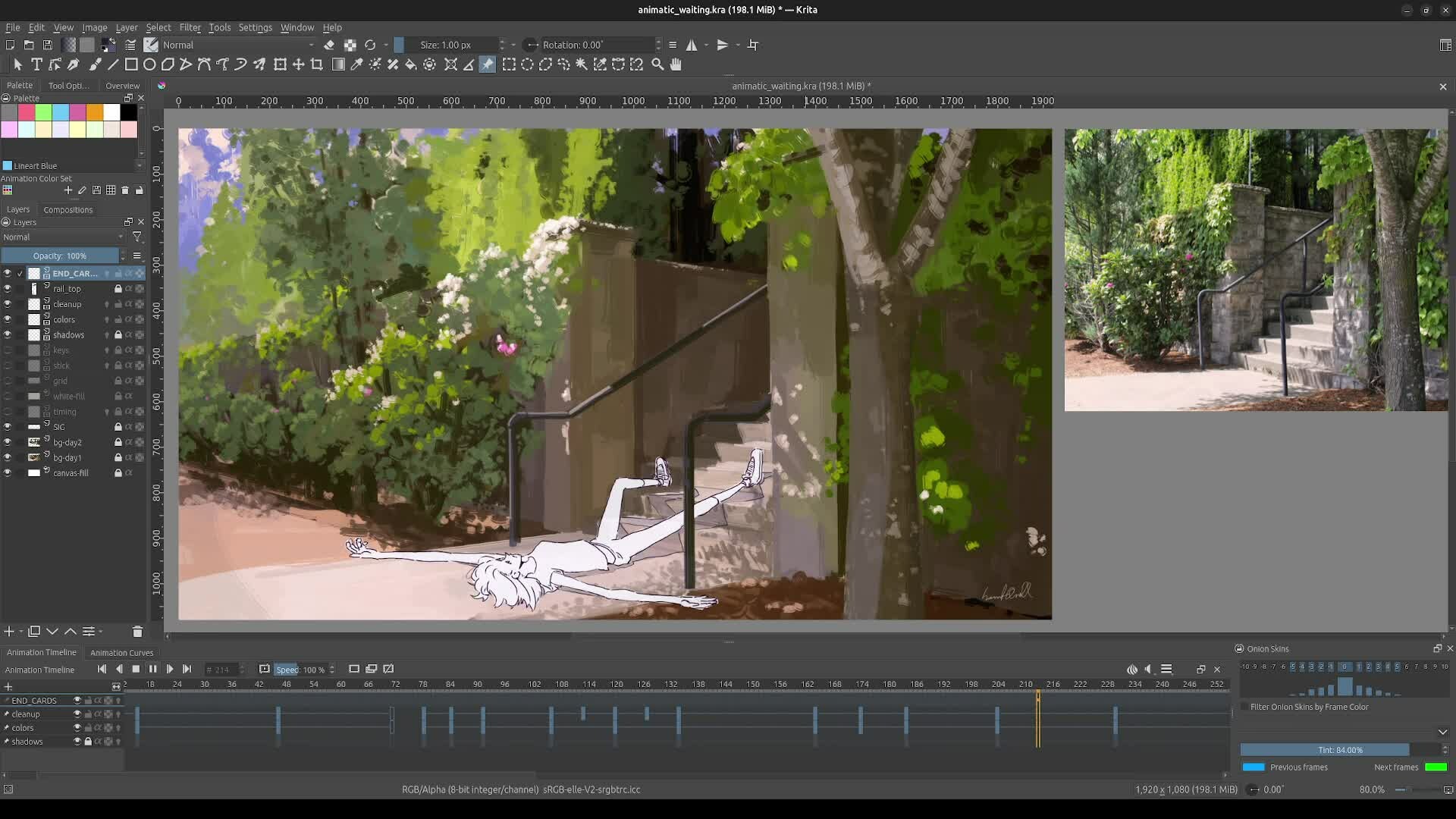Open the Filter menu
This screenshot has height=819, width=1456.
tap(190, 27)
